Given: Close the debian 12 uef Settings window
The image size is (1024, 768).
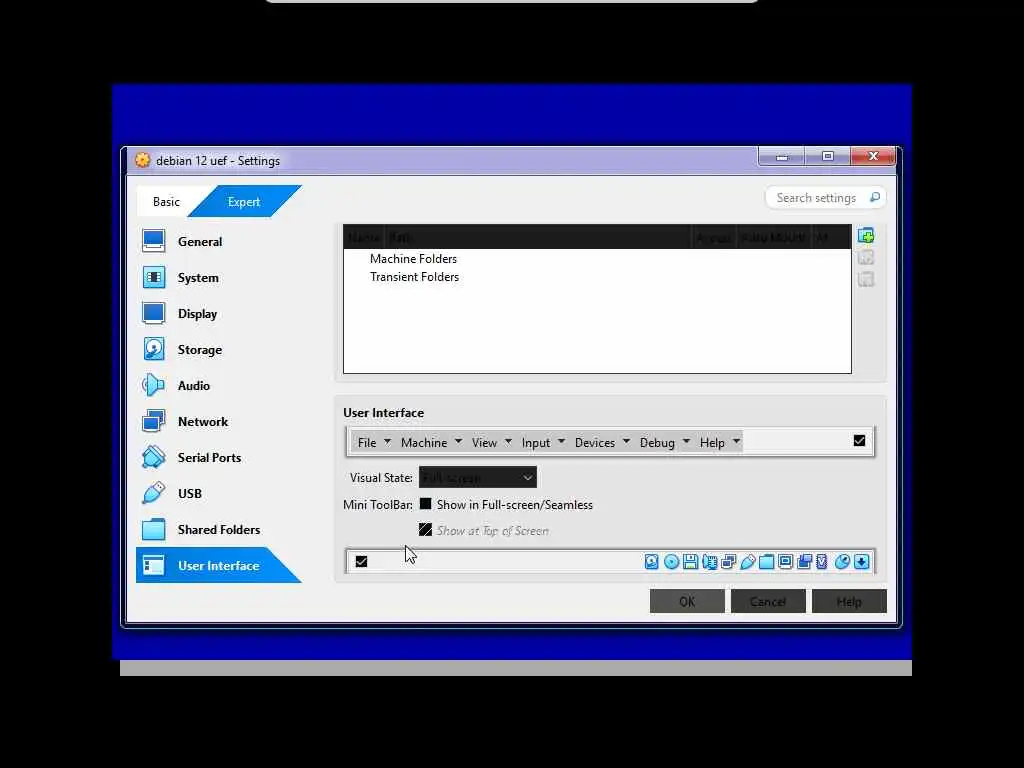Looking at the screenshot, I should (x=873, y=156).
